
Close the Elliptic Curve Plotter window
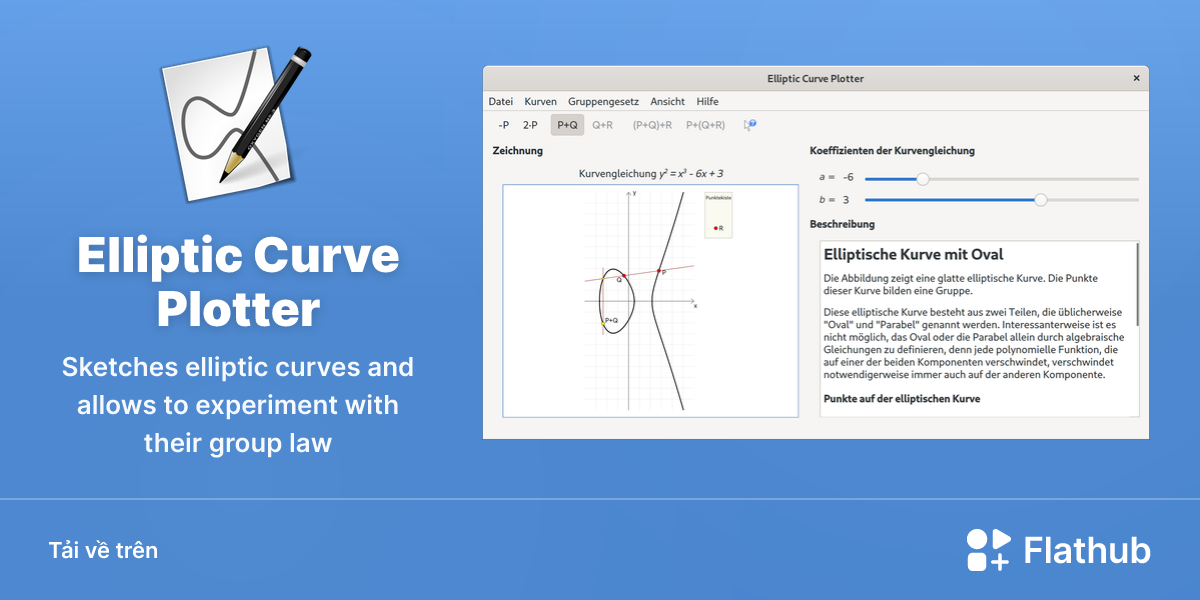click(x=1136, y=78)
